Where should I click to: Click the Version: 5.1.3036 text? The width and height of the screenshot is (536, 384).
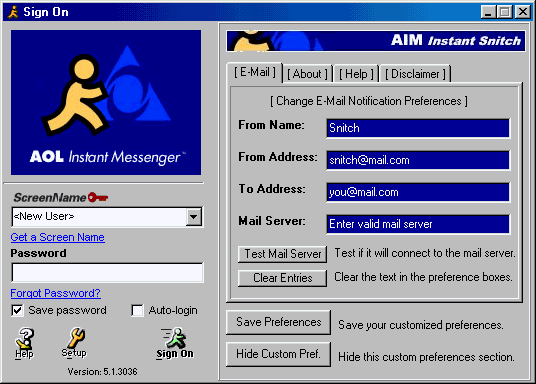click(102, 372)
